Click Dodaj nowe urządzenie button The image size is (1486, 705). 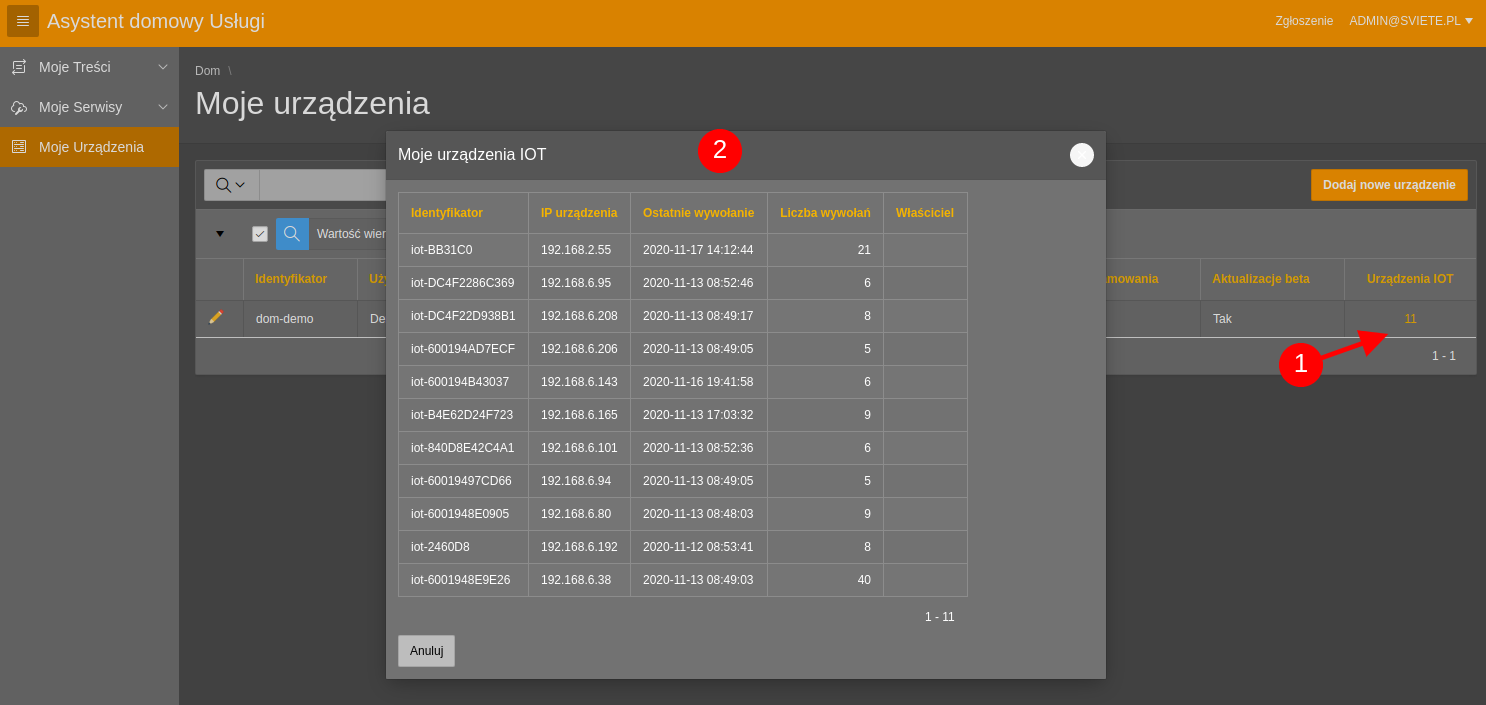(1389, 185)
